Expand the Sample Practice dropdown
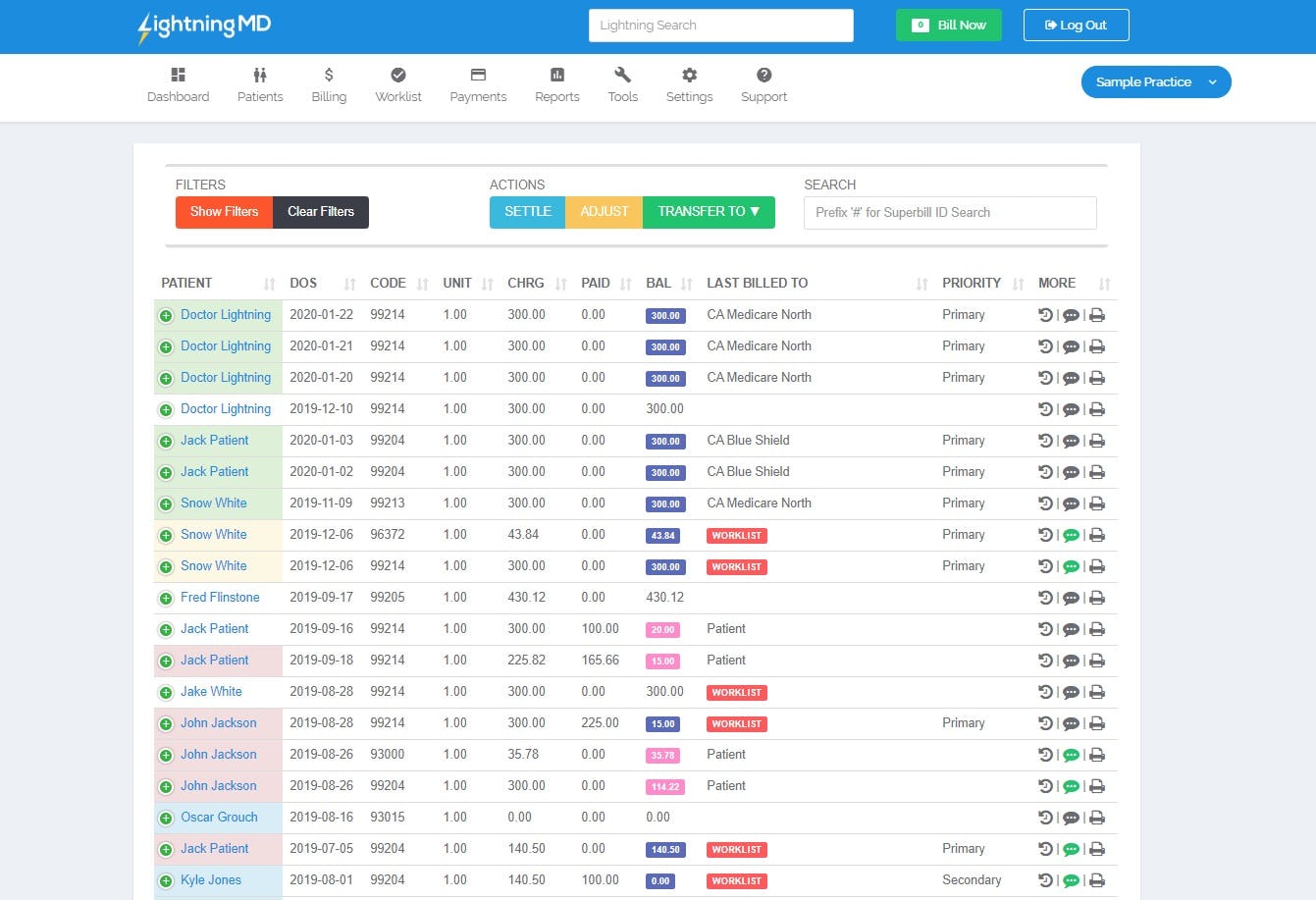The image size is (1316, 900). coord(1155,82)
